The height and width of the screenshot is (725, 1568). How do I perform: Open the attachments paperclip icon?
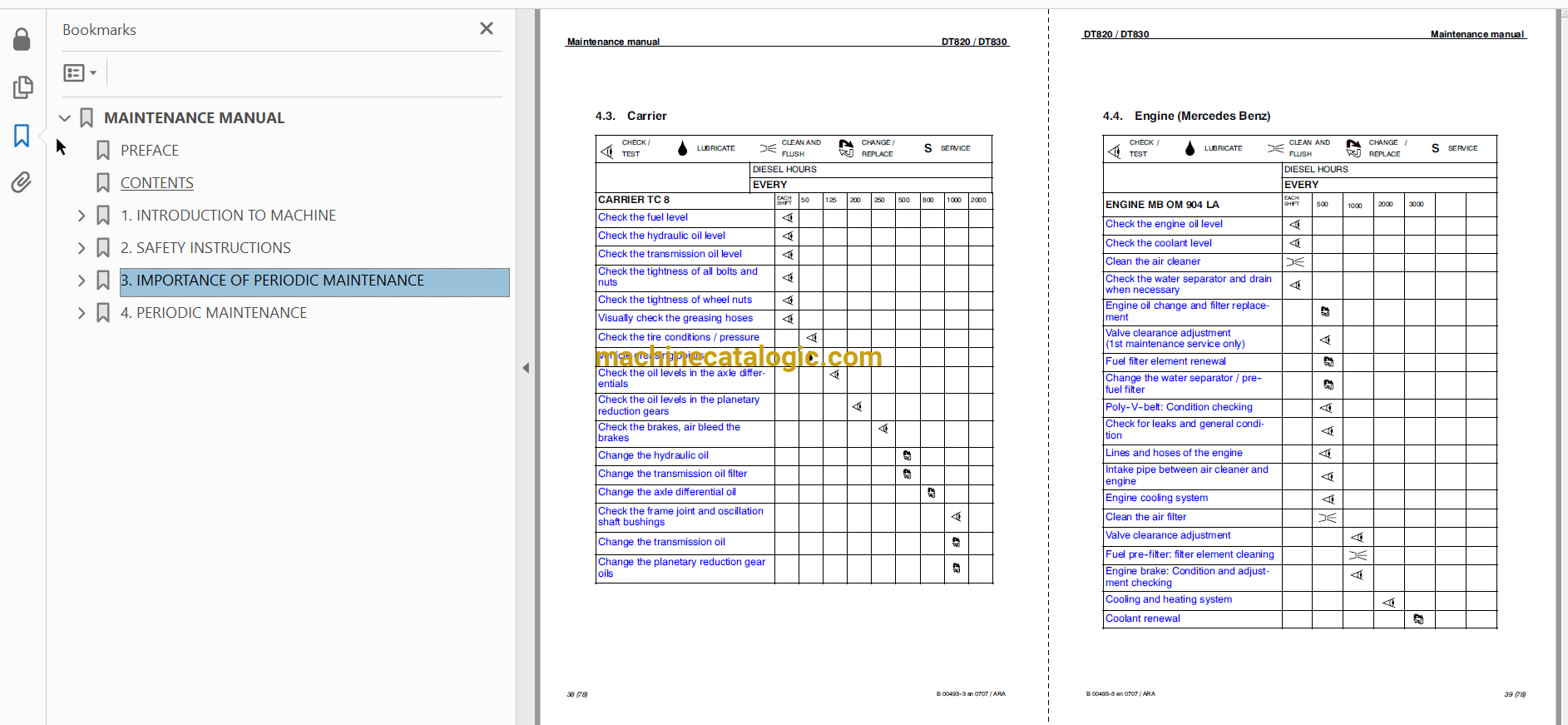(22, 182)
